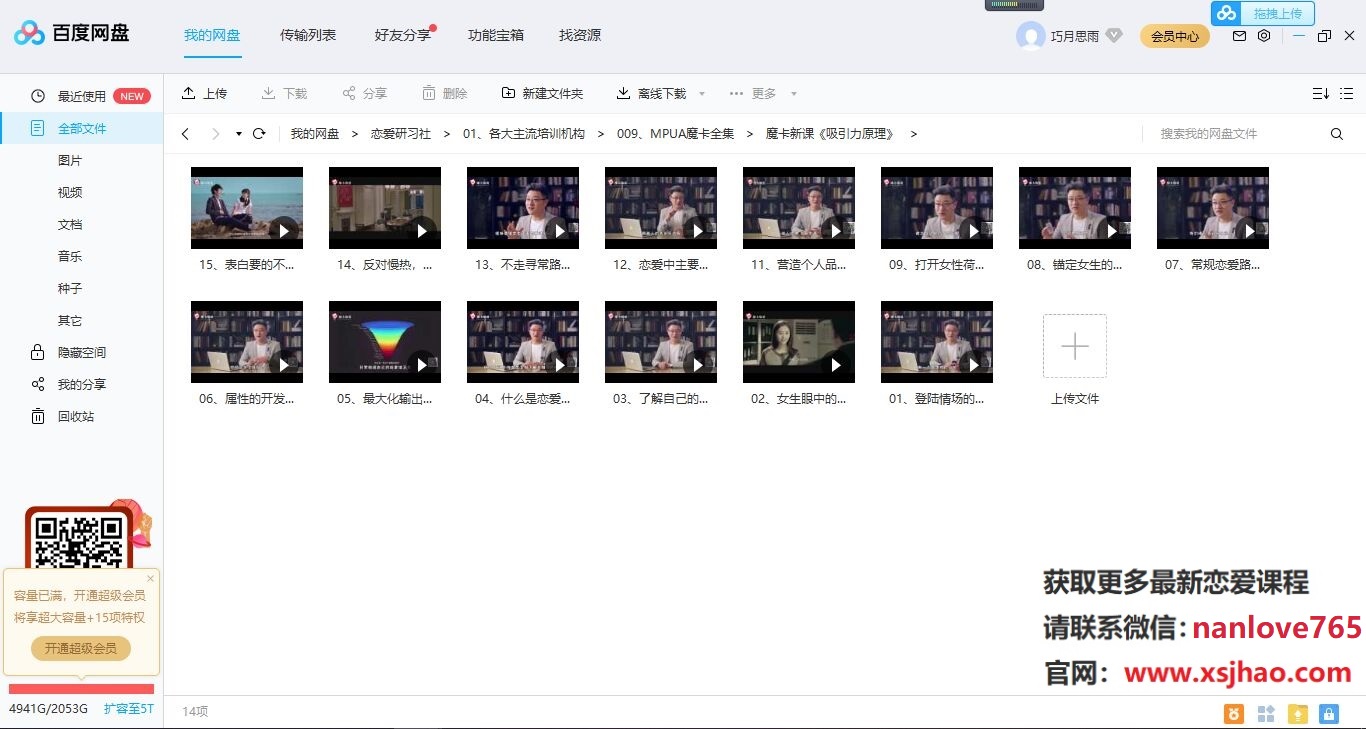Navigate to 009、MPUA魔卡全集 breadcrumb
The image size is (1366, 729).
(675, 134)
